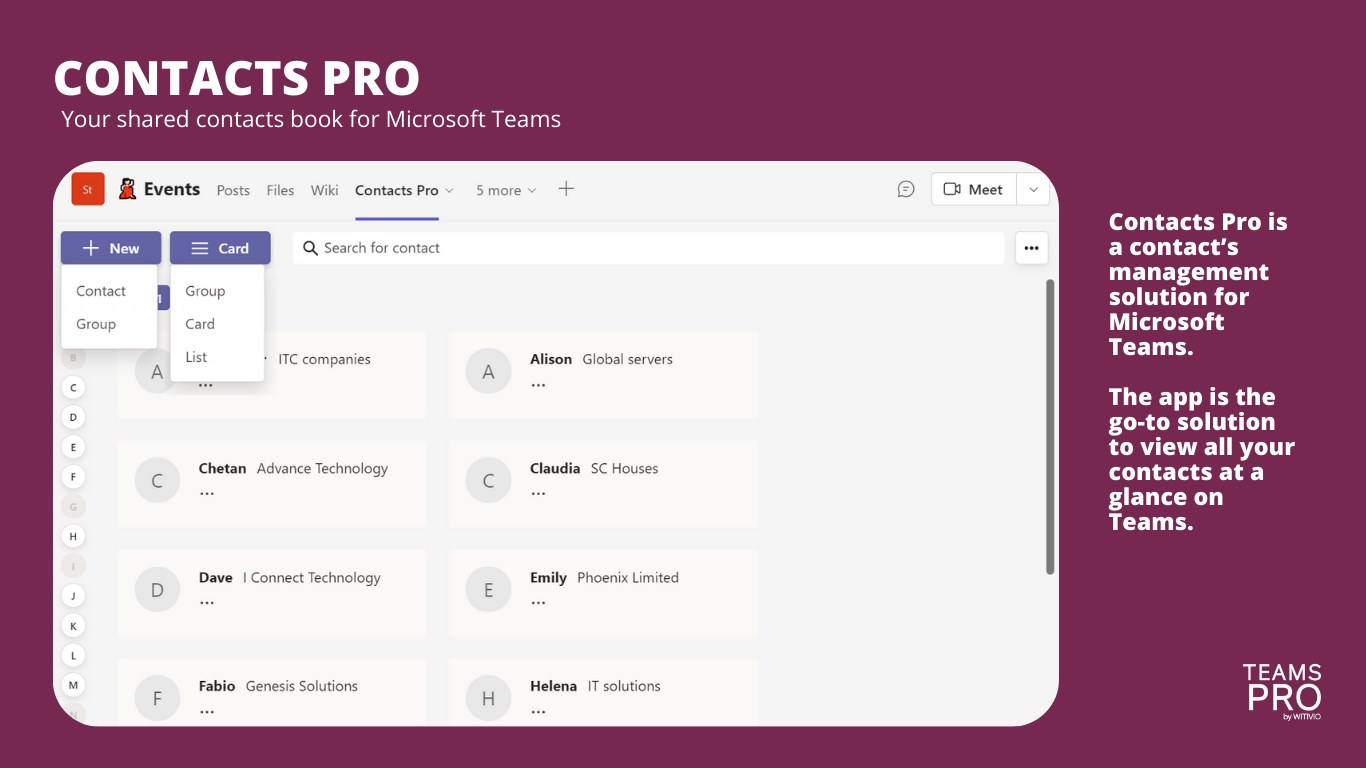Open the Files tab
Viewport: 1366px width, 768px height.
[x=280, y=190]
